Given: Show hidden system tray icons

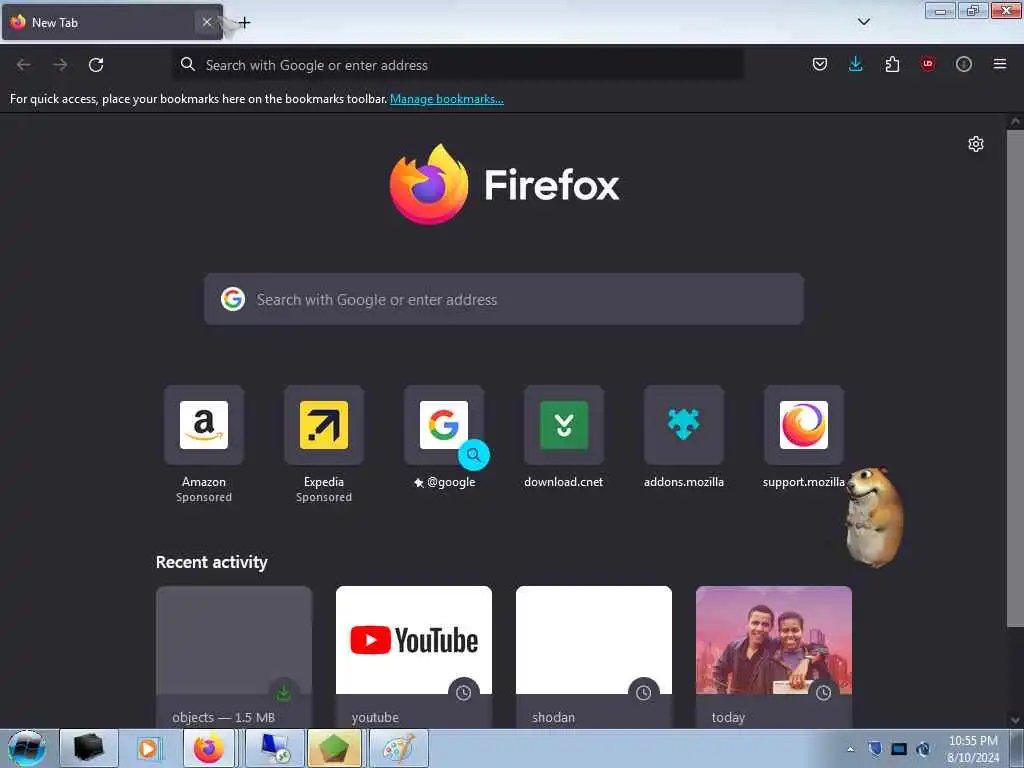Looking at the screenshot, I should tap(850, 749).
